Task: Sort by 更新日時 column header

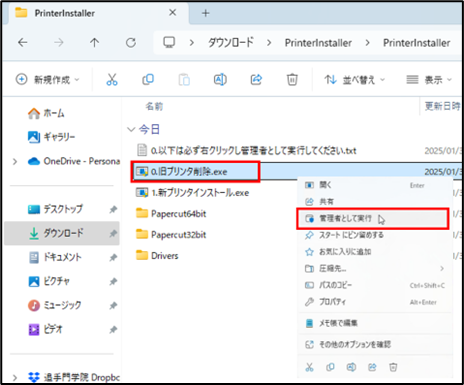Action: (x=442, y=106)
